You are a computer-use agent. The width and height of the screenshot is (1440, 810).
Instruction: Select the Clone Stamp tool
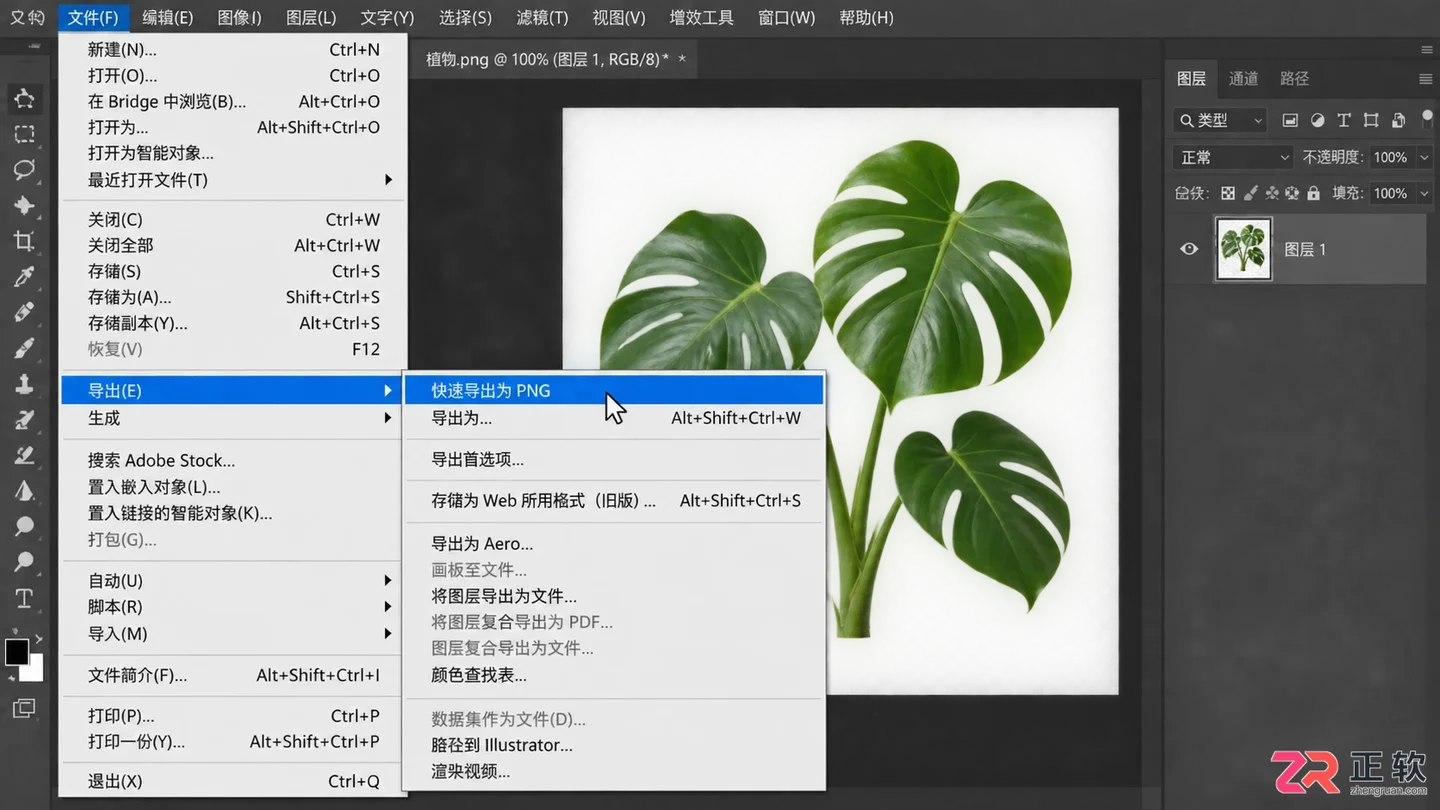coord(24,384)
